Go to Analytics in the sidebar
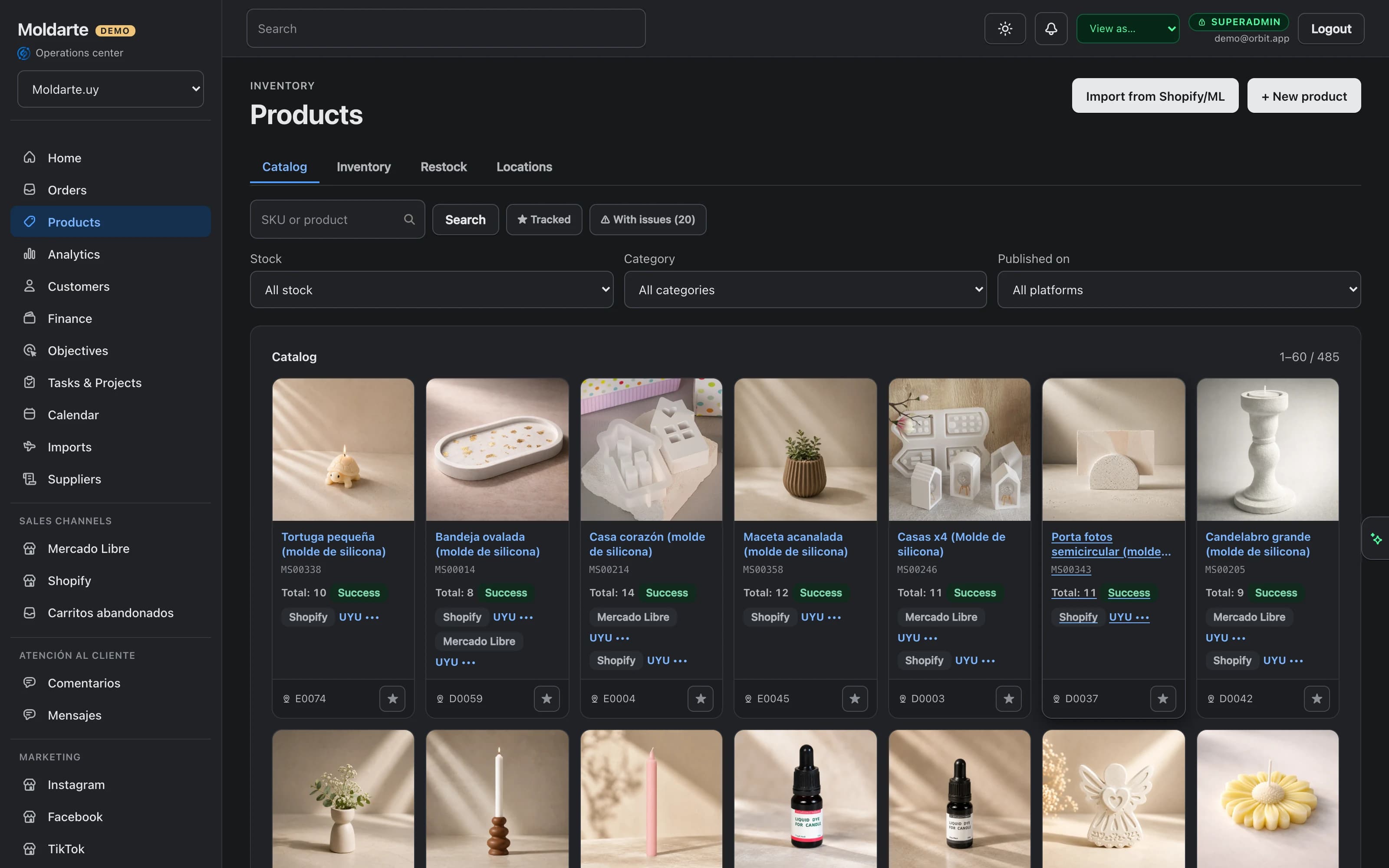Viewport: 1389px width, 868px height. click(111, 254)
